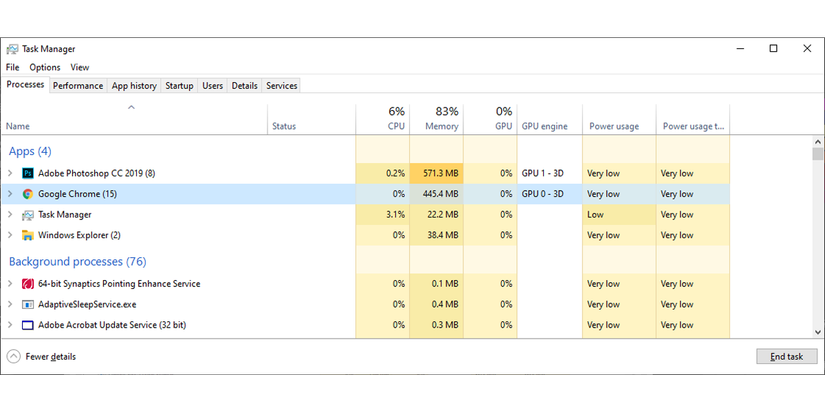Image resolution: width=825 pixels, height=413 pixels.
Task: Click the Low power usage cell
Action: 619,215
